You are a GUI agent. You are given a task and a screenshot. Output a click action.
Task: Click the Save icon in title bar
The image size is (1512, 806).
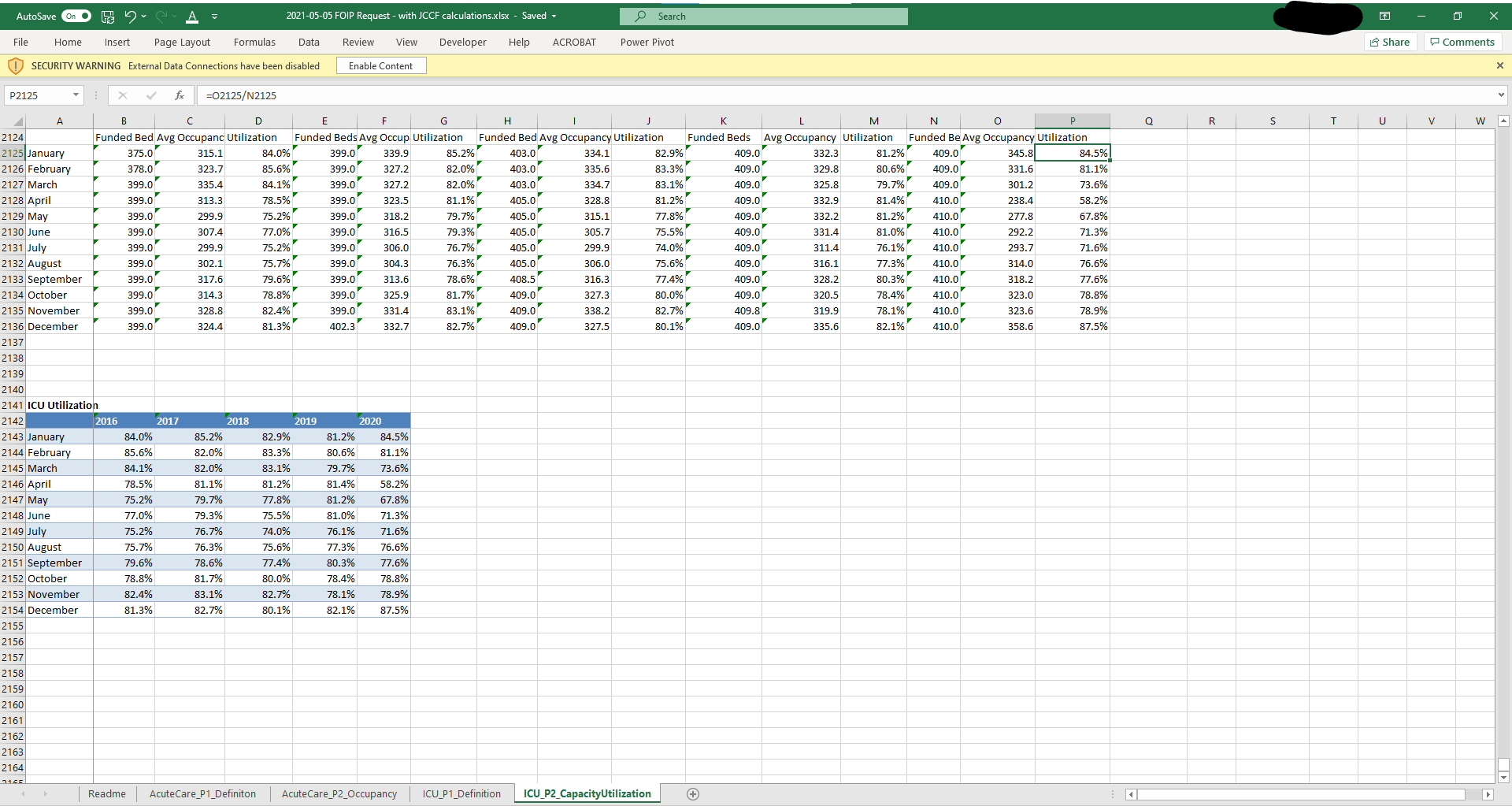click(x=108, y=16)
